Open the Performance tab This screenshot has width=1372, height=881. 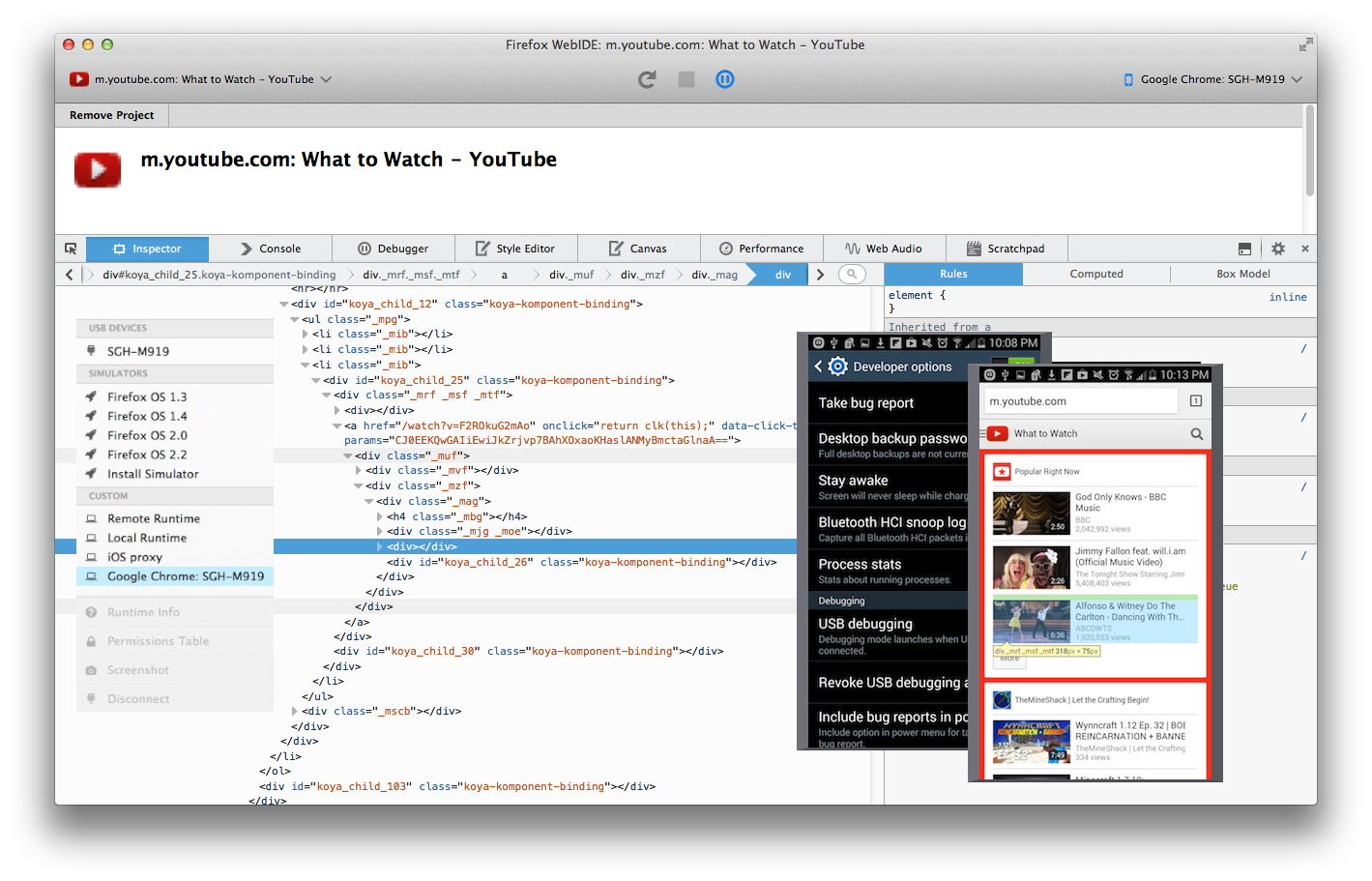point(762,249)
